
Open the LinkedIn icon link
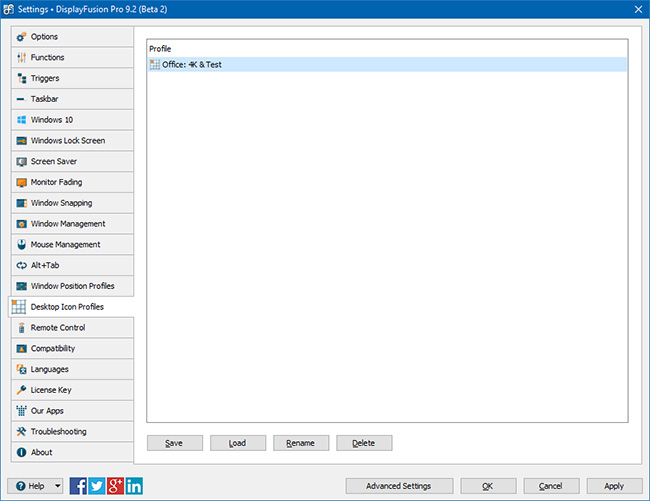pyautogui.click(x=133, y=486)
